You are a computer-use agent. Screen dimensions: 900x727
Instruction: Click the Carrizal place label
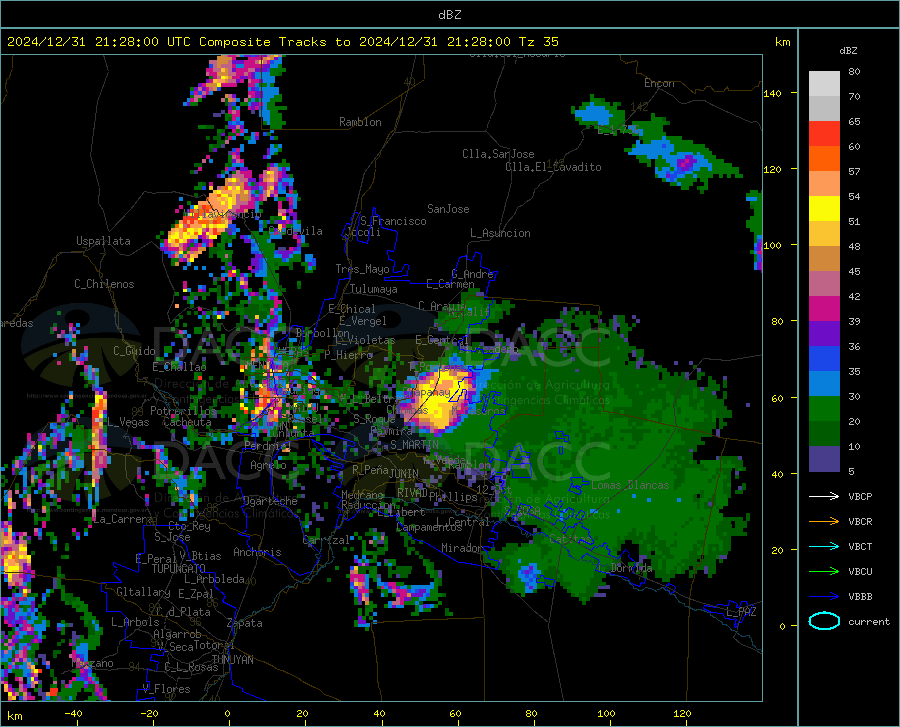326,540
